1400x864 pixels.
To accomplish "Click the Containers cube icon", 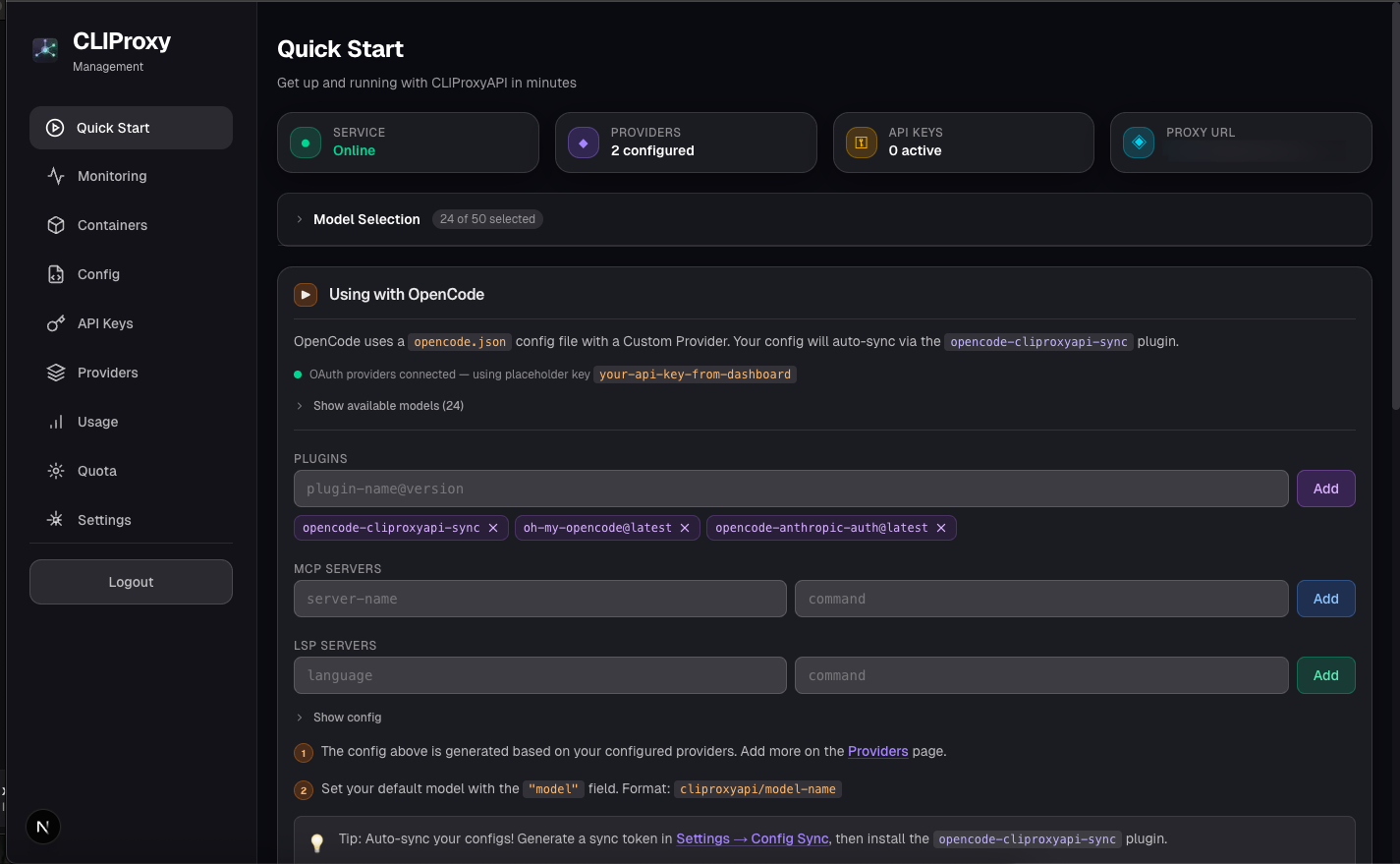I will pyautogui.click(x=56, y=225).
